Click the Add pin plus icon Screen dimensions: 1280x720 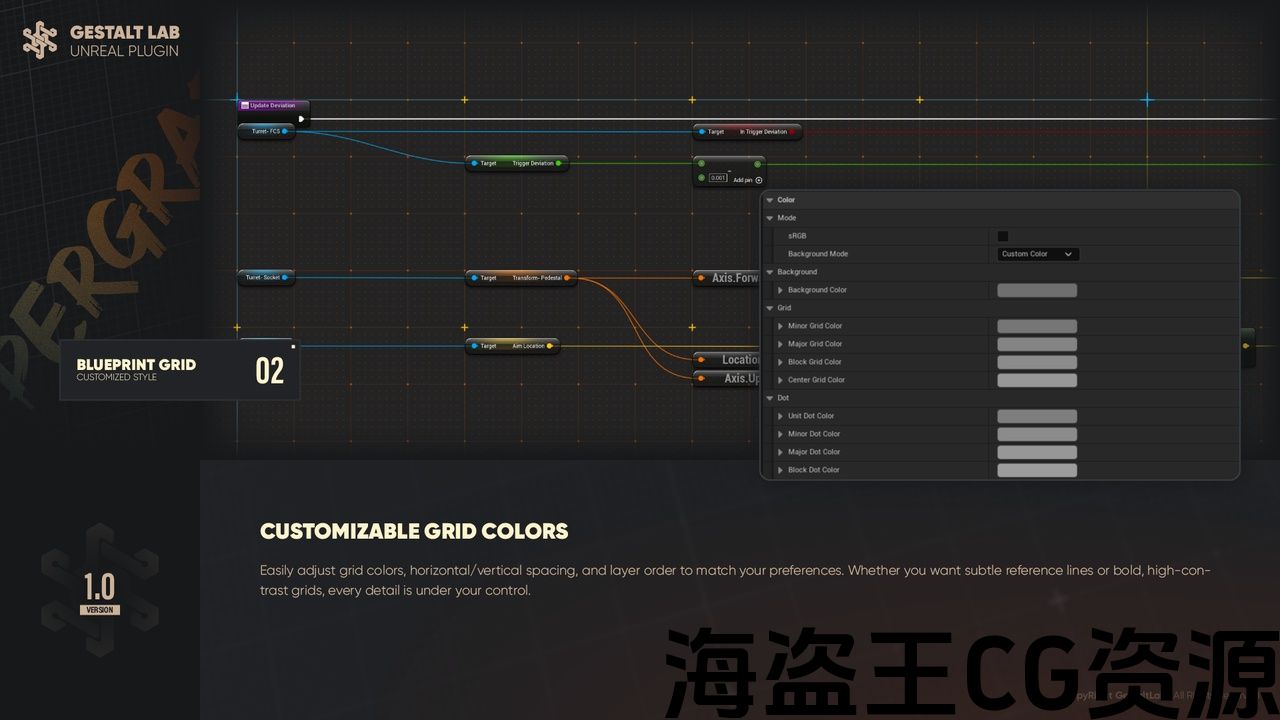759,180
